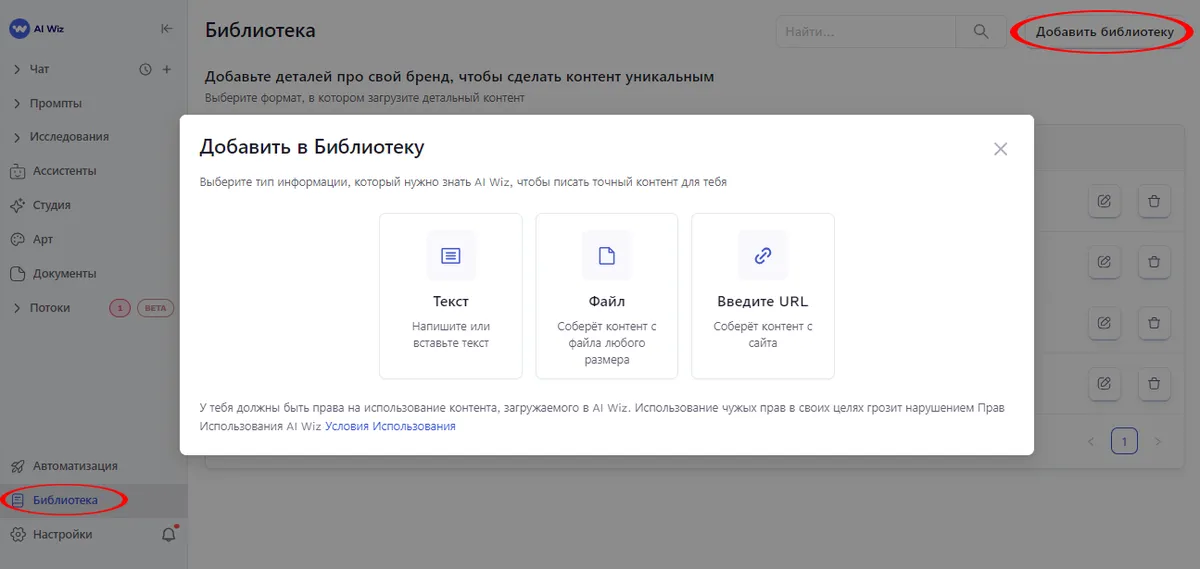Select the Введите URL option card
Image resolution: width=1200 pixels, height=569 pixels.
pos(762,296)
